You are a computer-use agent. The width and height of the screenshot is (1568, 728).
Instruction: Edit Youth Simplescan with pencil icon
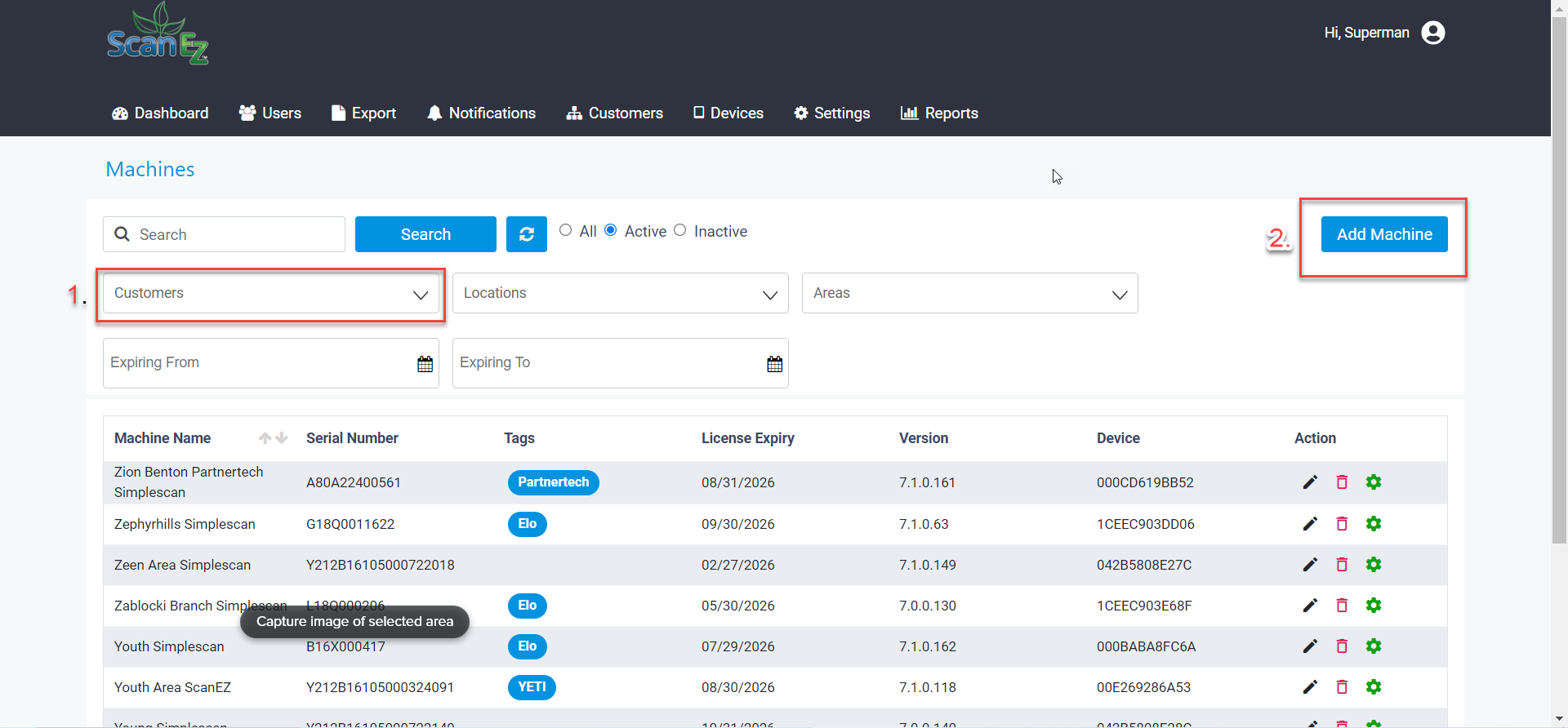click(x=1310, y=646)
